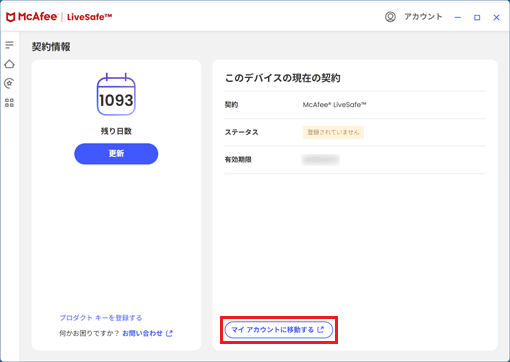Screen dimensions: 510x362
Task: Open the protection score star icon
Action: [9, 83]
